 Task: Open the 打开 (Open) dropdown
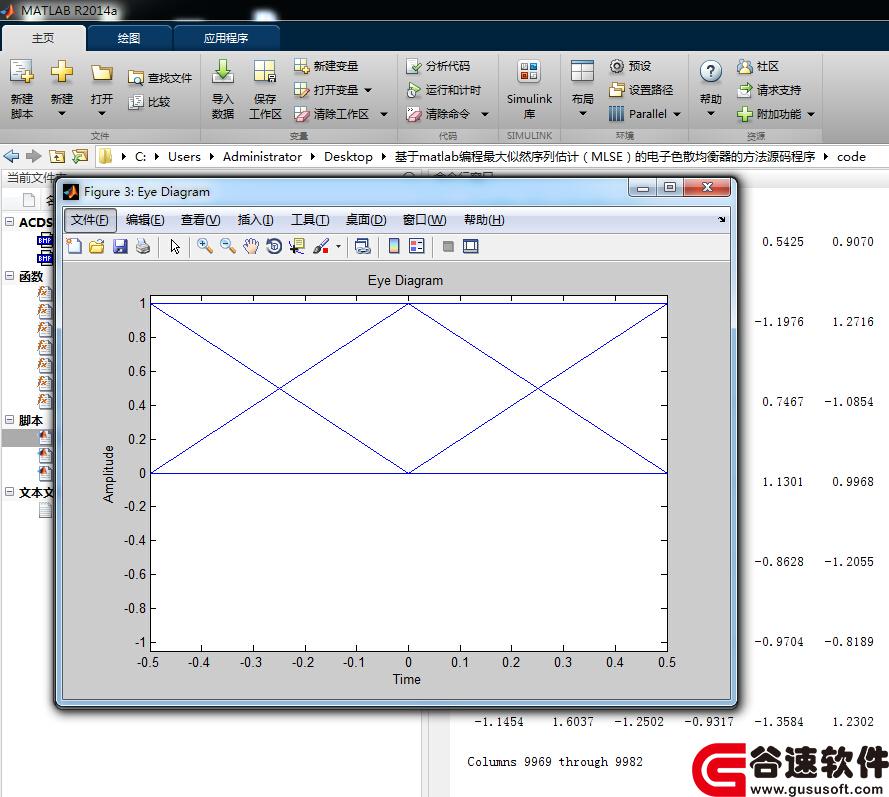pos(101,114)
